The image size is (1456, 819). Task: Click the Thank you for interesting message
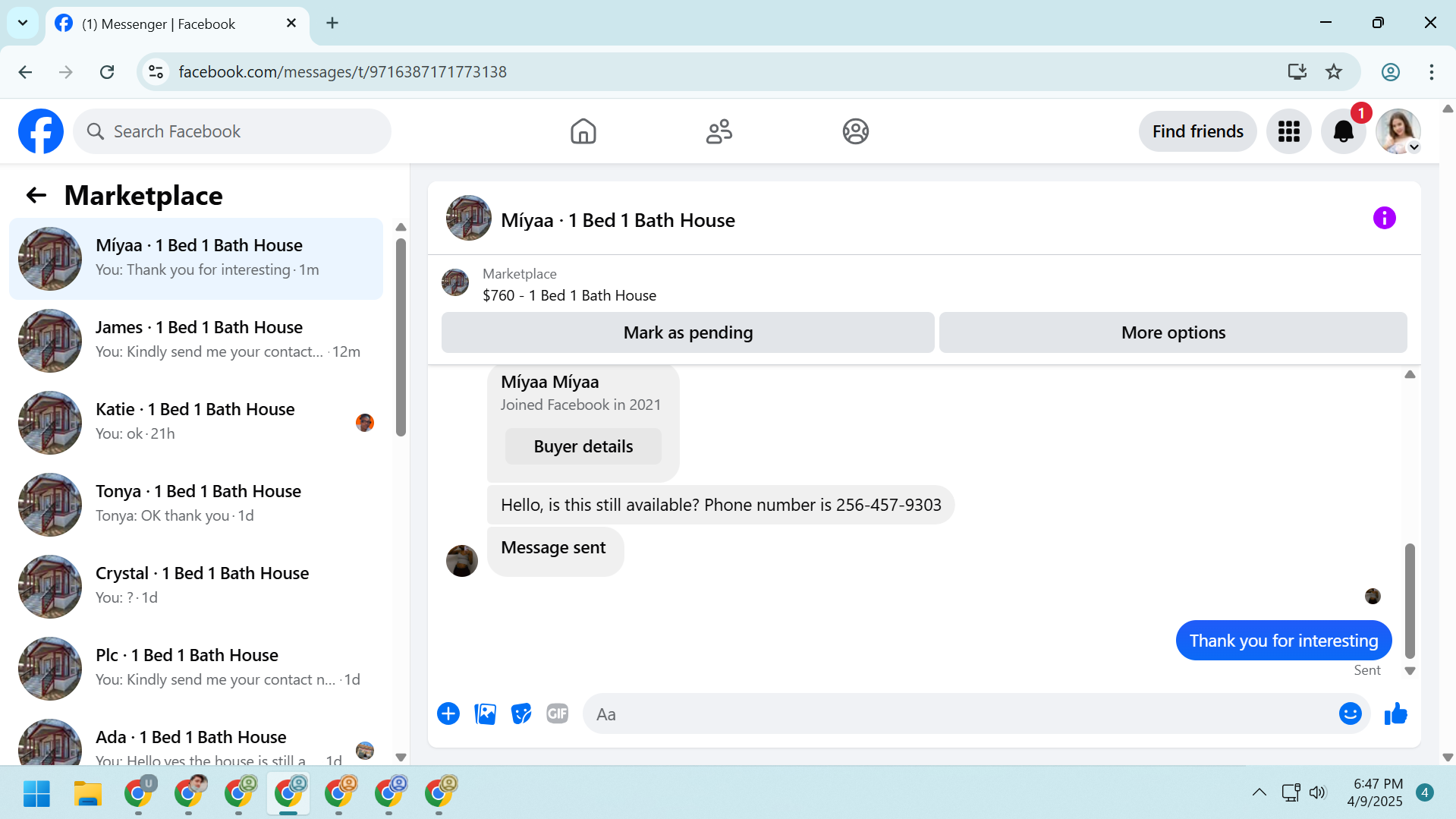point(1283,641)
